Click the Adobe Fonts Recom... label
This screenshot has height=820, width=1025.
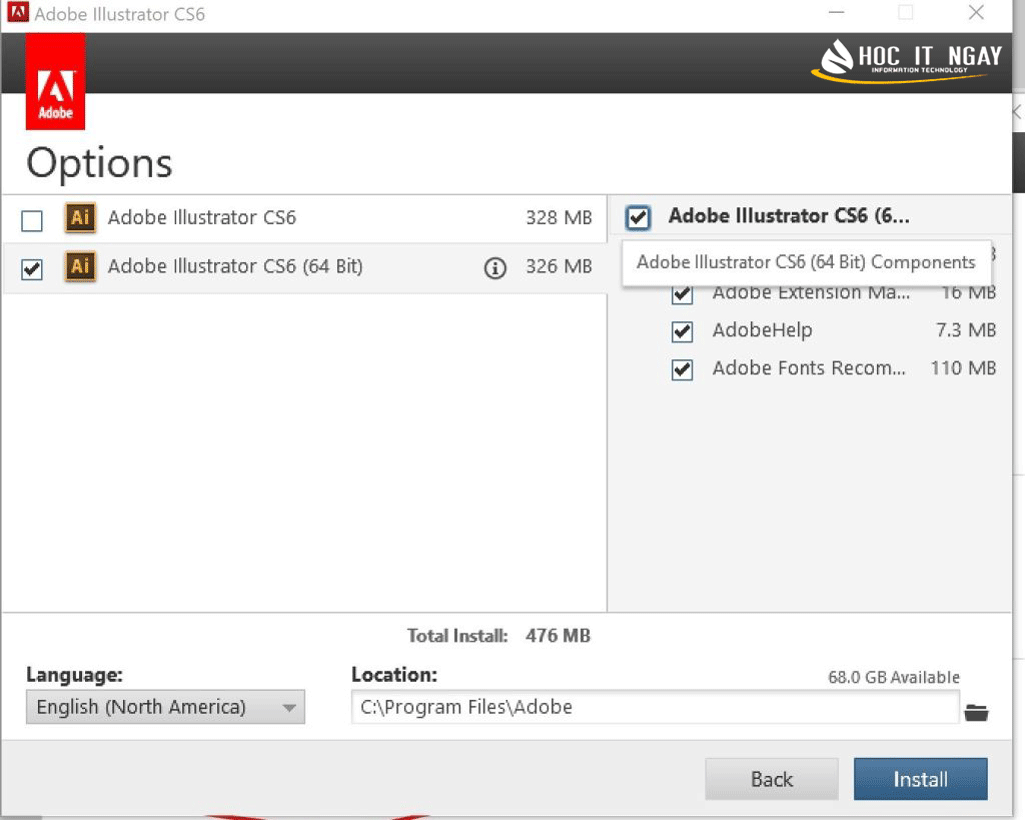click(x=809, y=368)
